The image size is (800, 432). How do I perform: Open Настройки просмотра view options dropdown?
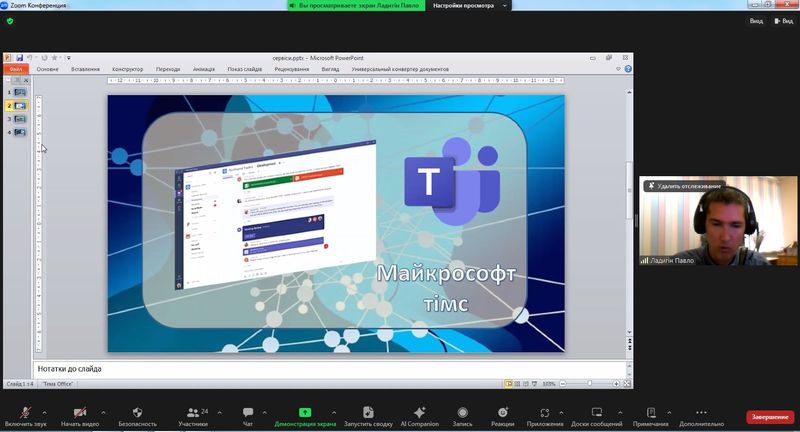(x=468, y=6)
